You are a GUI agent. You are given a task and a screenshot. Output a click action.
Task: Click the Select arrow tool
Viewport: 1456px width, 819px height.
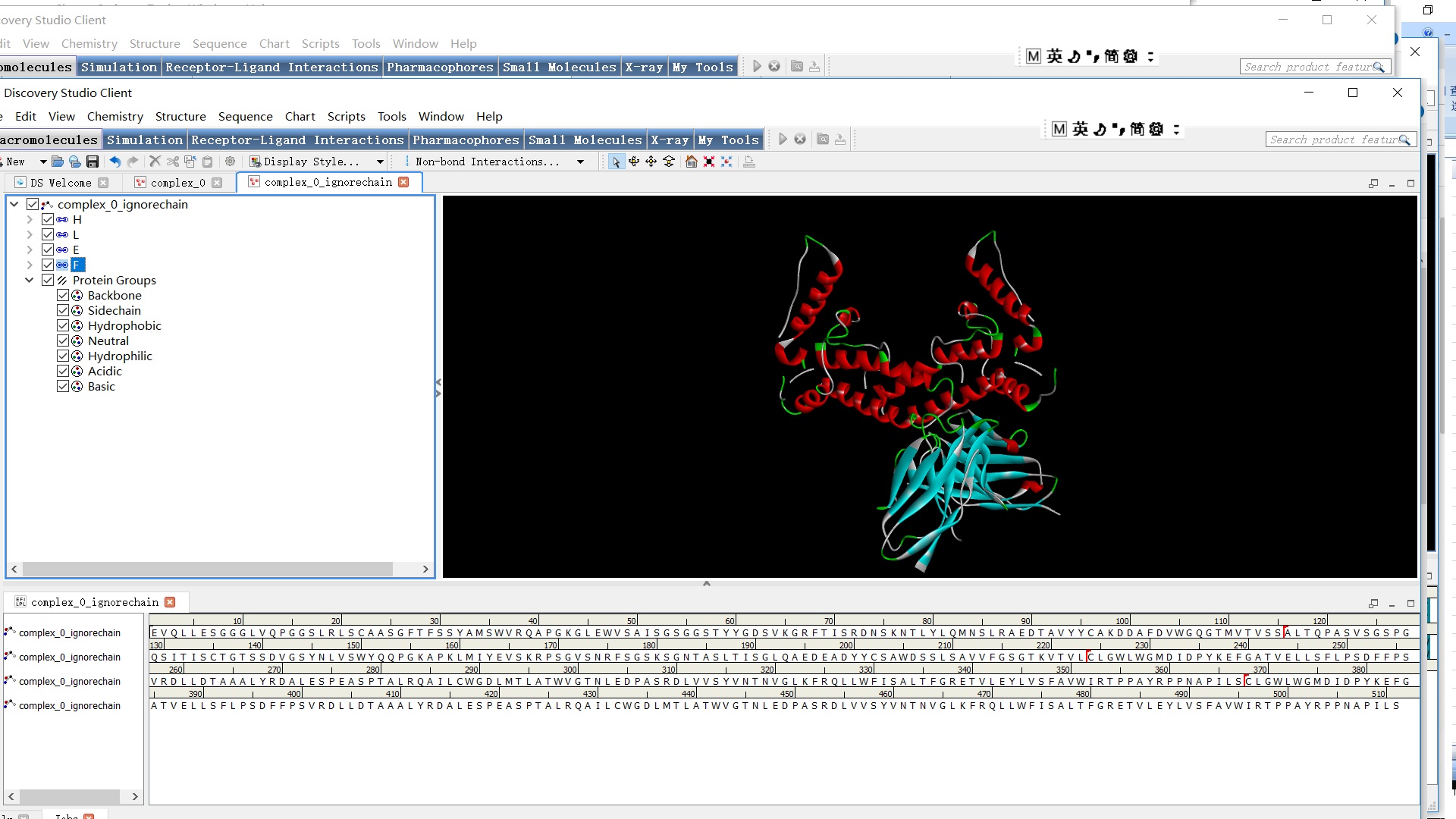tap(616, 162)
